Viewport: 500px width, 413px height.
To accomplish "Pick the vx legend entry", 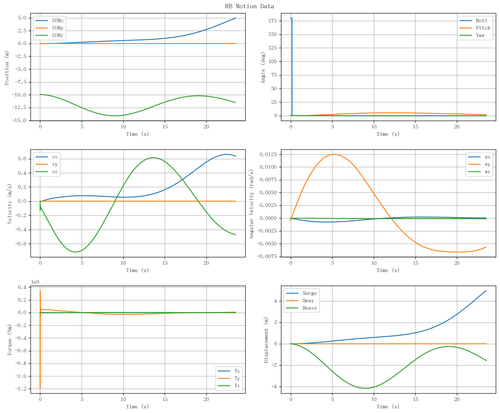I will (47, 157).
